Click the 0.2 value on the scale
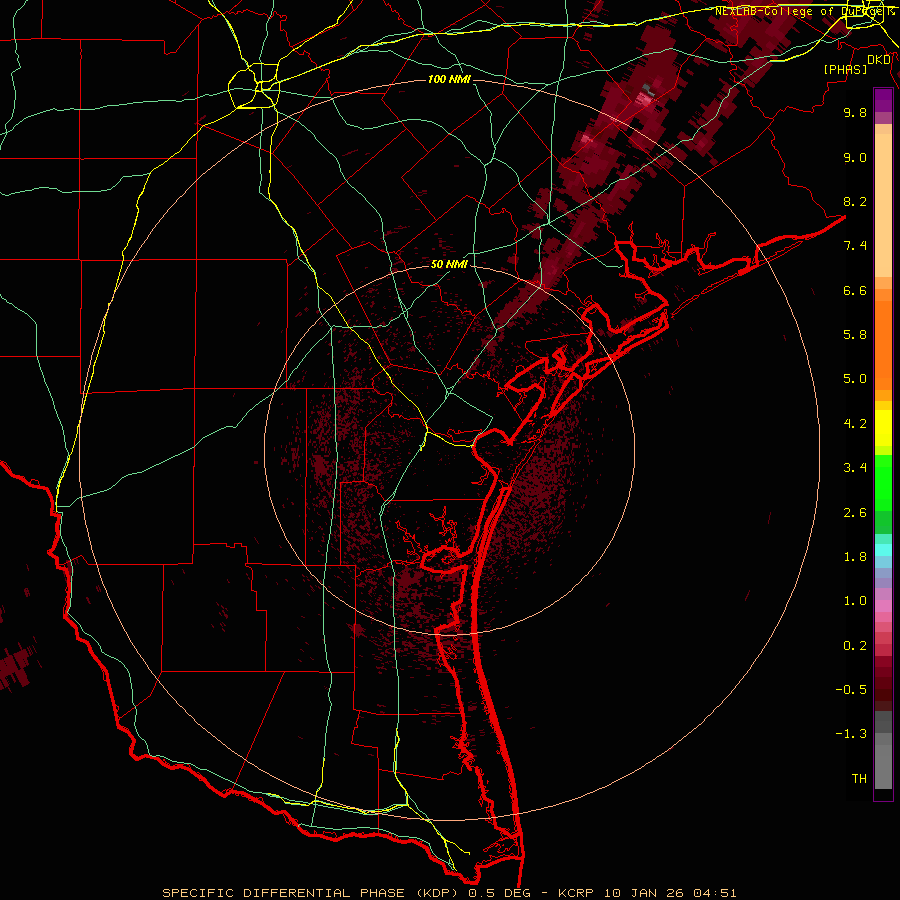This screenshot has height=900, width=900. click(855, 646)
